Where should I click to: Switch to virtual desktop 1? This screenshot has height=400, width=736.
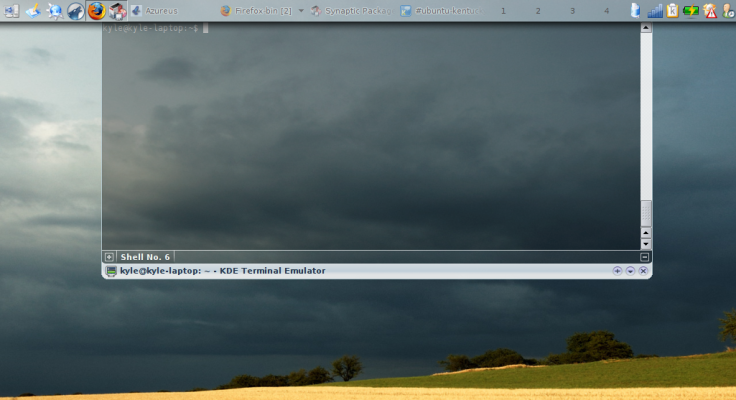[502, 11]
